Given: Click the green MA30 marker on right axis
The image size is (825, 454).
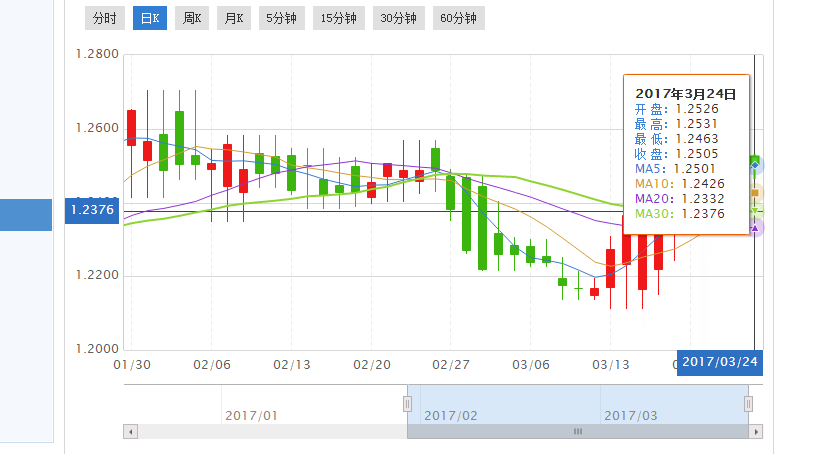Looking at the screenshot, I should 757,210.
